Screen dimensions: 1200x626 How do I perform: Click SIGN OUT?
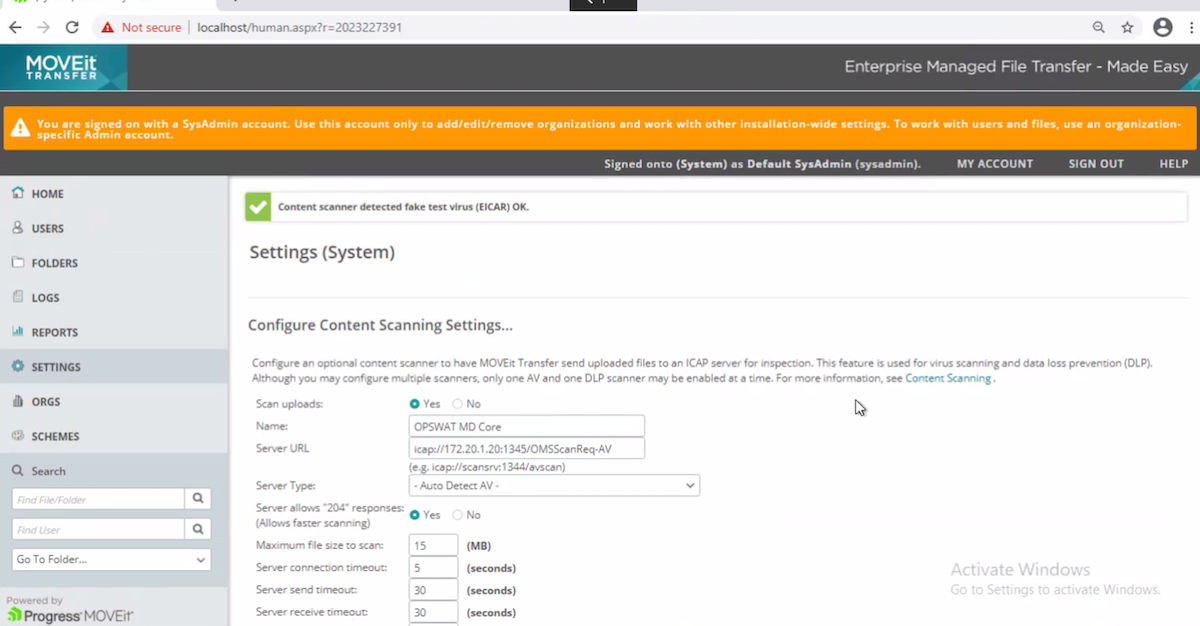pyautogui.click(x=1096, y=163)
